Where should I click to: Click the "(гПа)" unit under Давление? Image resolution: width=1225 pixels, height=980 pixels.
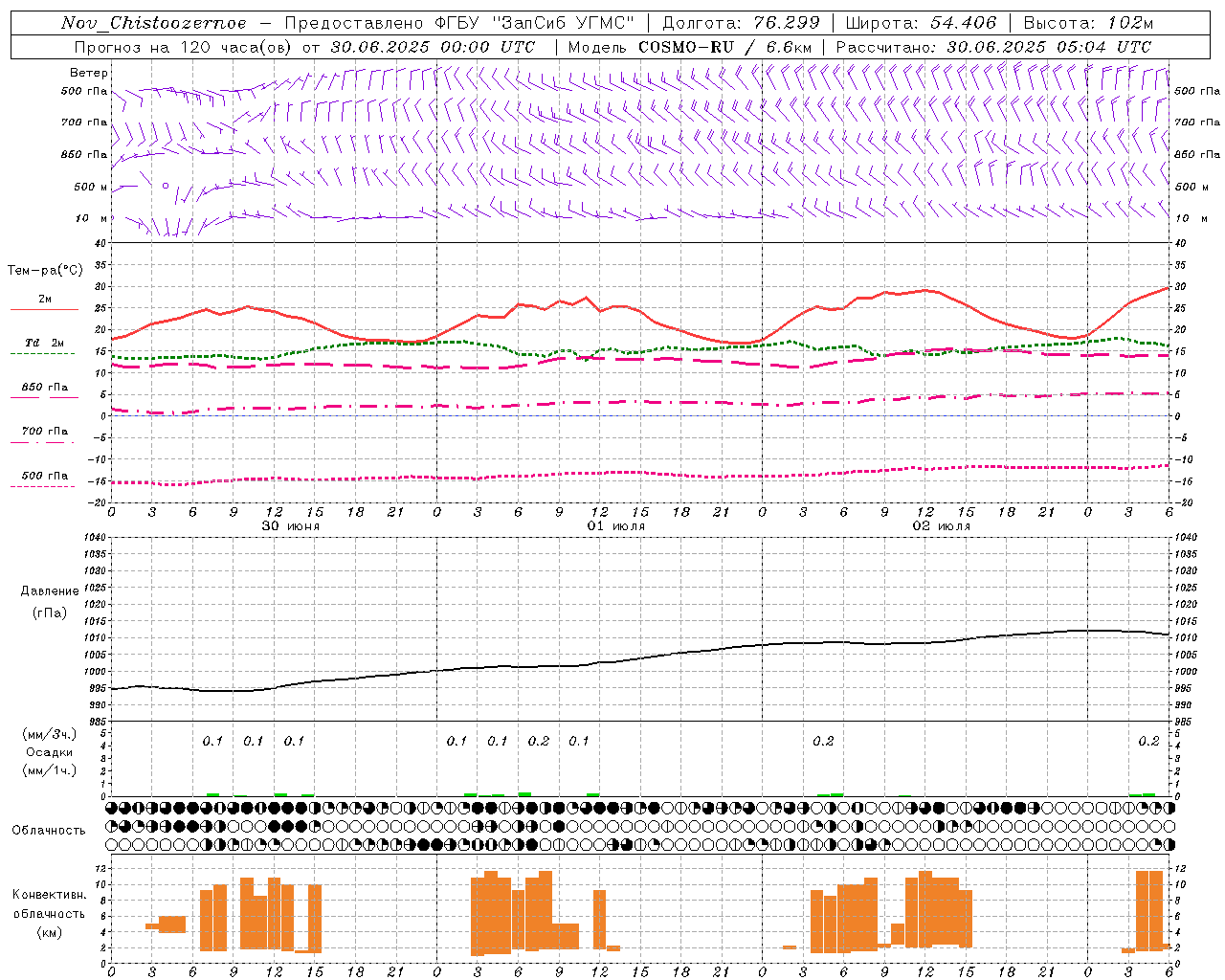point(50,613)
